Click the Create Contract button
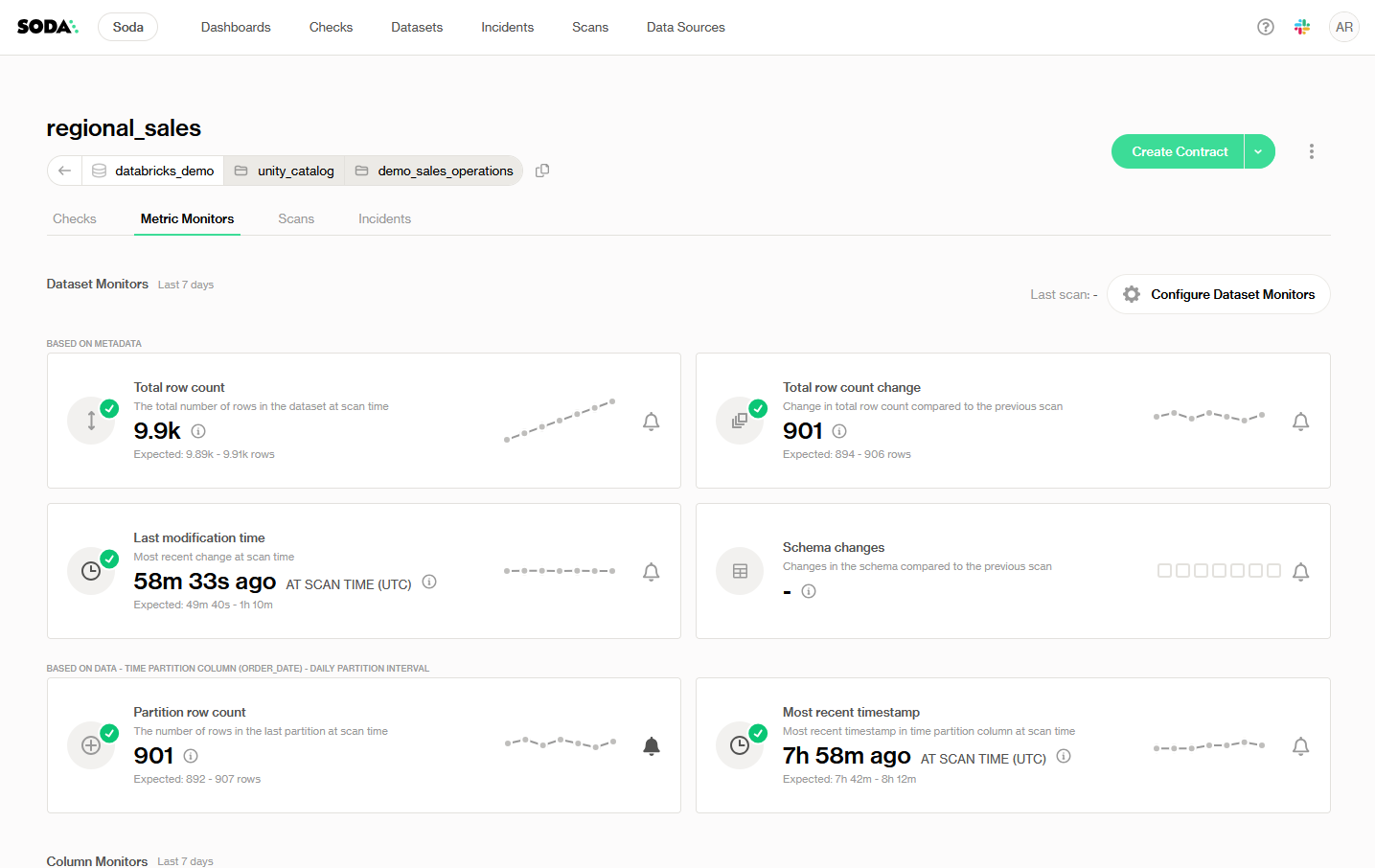 coord(1179,151)
